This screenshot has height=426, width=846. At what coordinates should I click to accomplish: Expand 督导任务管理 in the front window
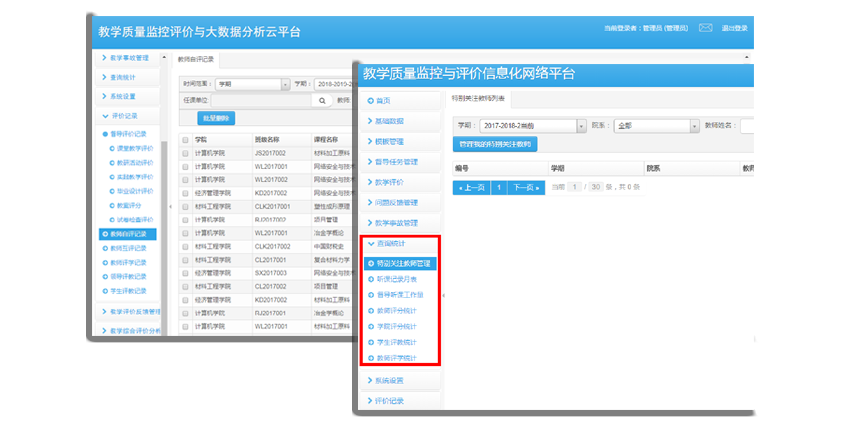pyautogui.click(x=400, y=162)
